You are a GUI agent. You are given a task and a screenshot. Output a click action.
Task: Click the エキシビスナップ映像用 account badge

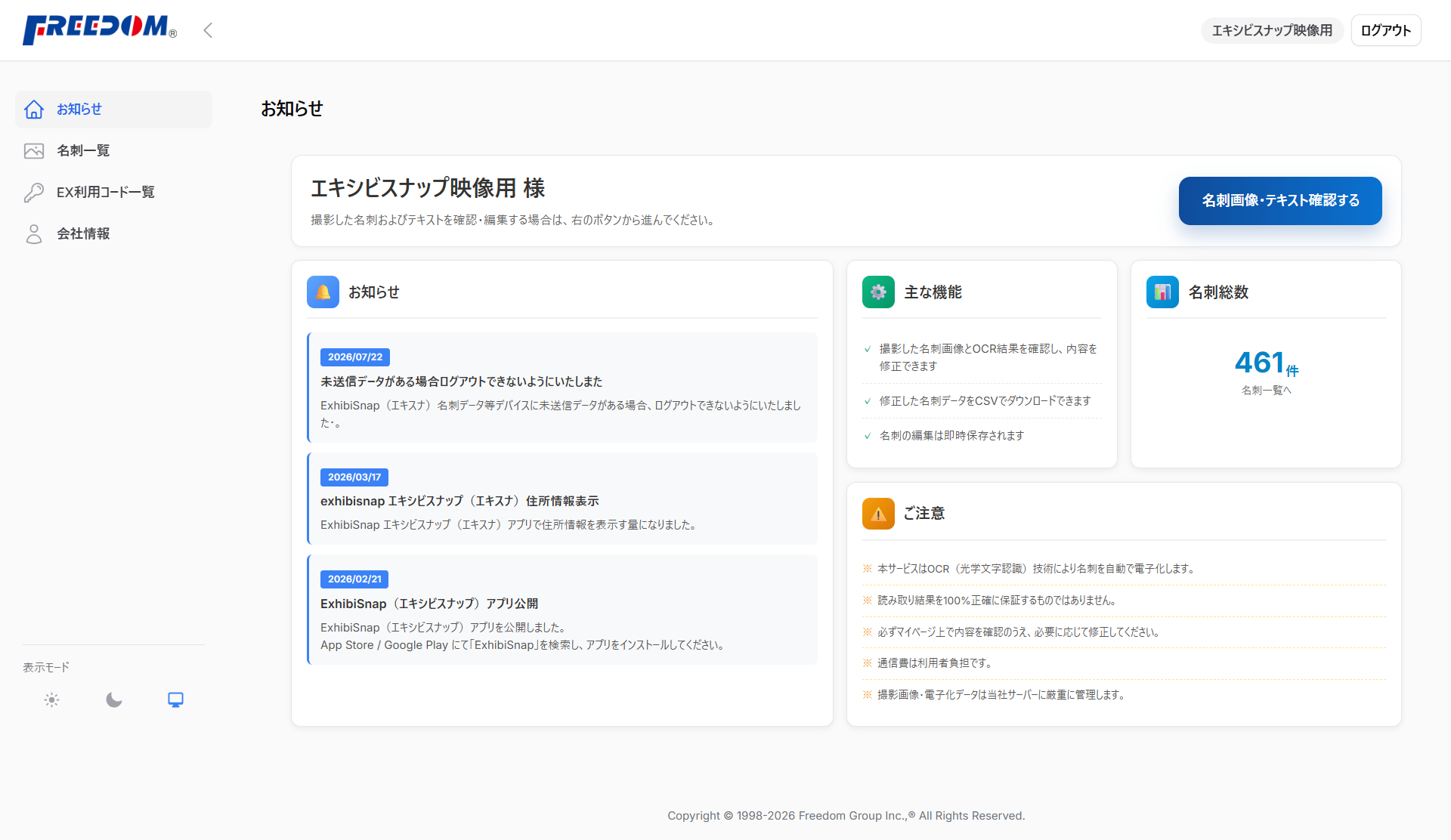[x=1271, y=30]
